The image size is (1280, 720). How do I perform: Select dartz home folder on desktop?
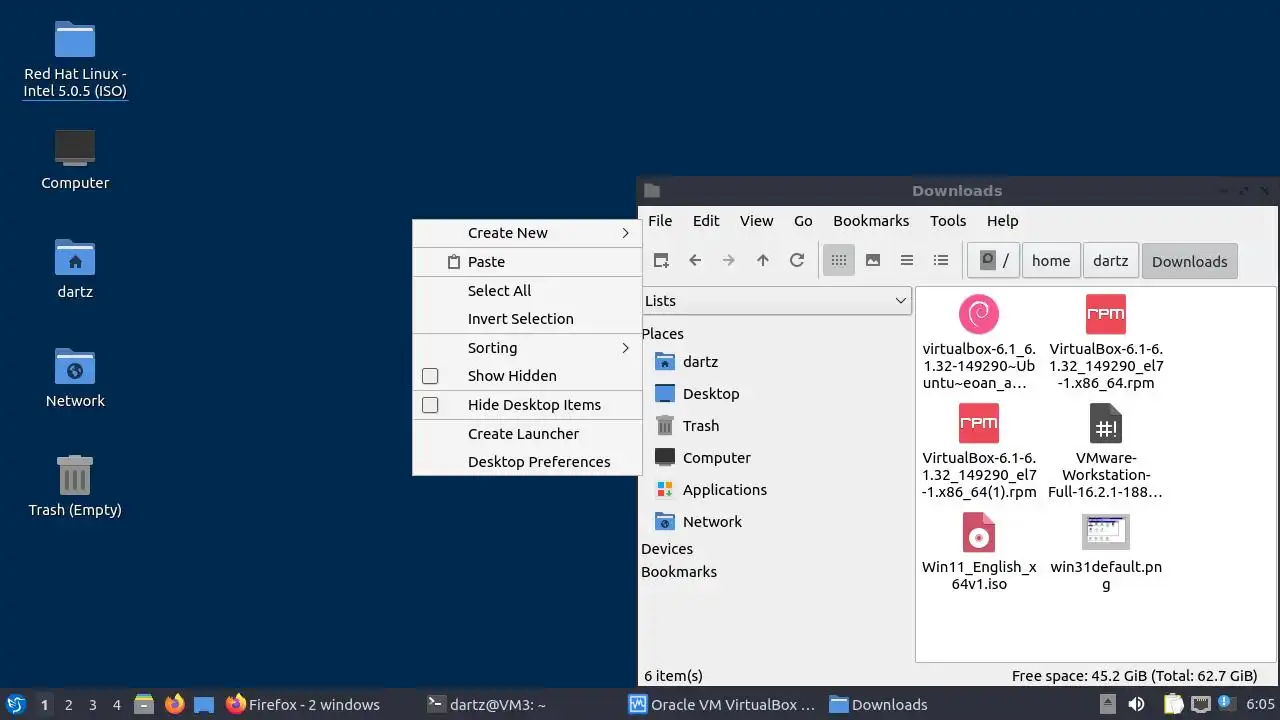tap(75, 269)
